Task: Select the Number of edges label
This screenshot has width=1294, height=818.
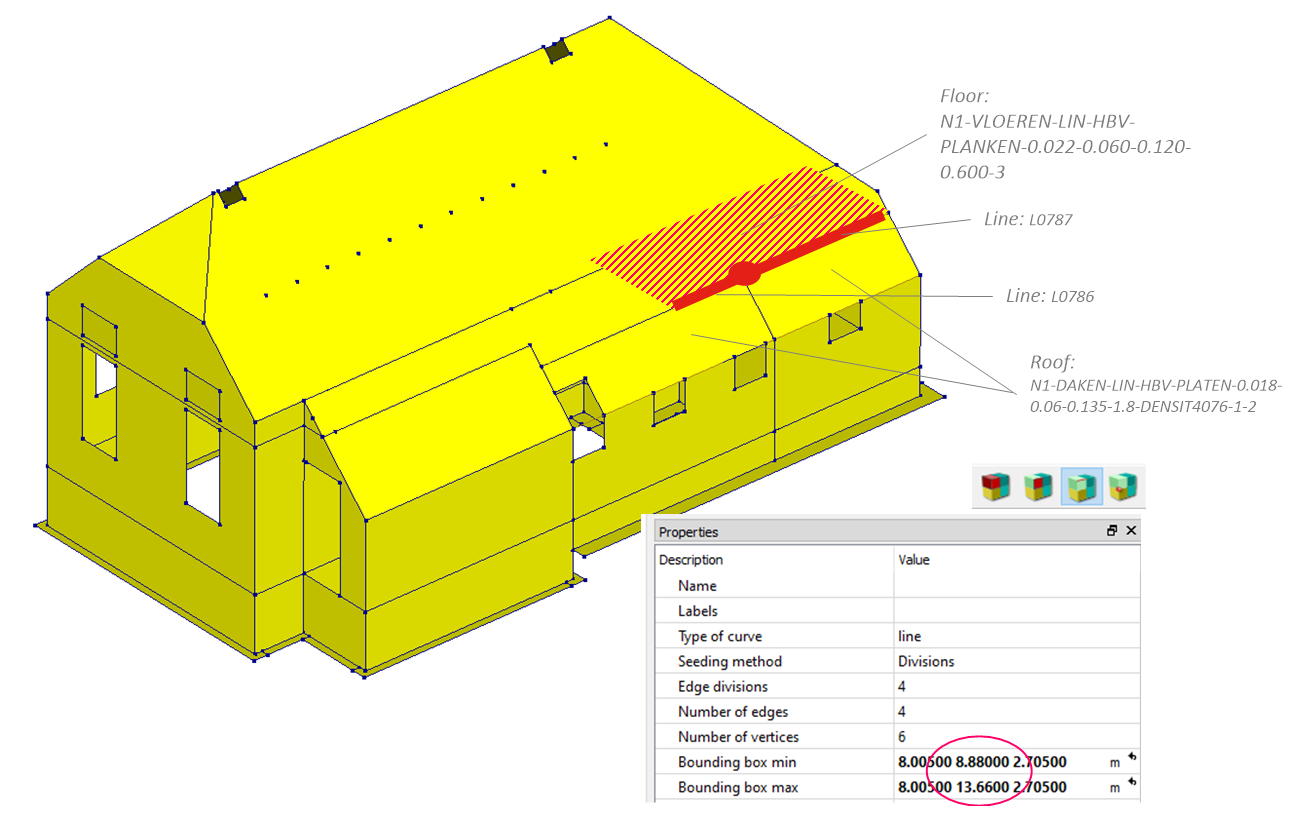Action: [733, 712]
